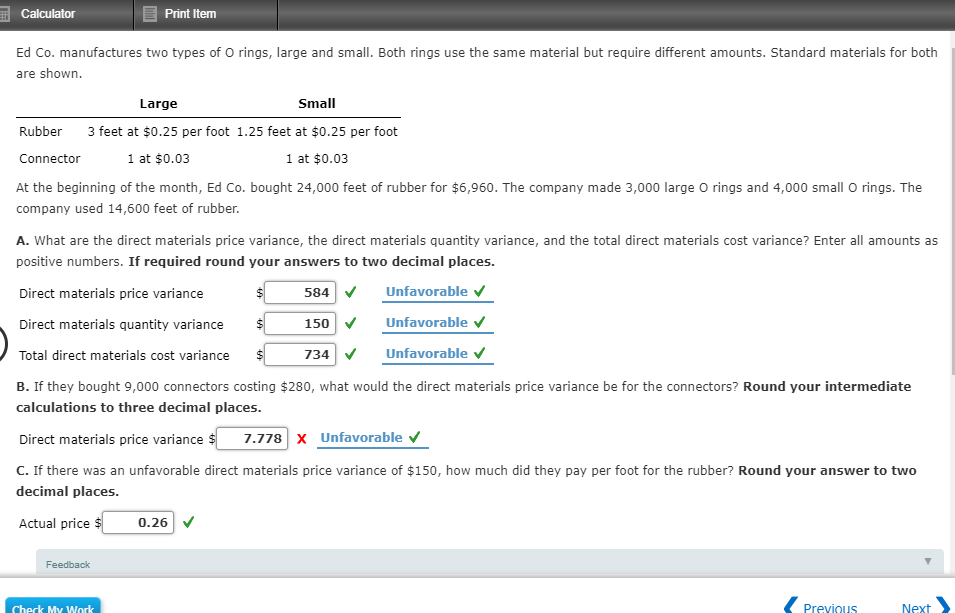The image size is (955, 613).
Task: Select the connector variance field showing 7.778
Action: 252,438
